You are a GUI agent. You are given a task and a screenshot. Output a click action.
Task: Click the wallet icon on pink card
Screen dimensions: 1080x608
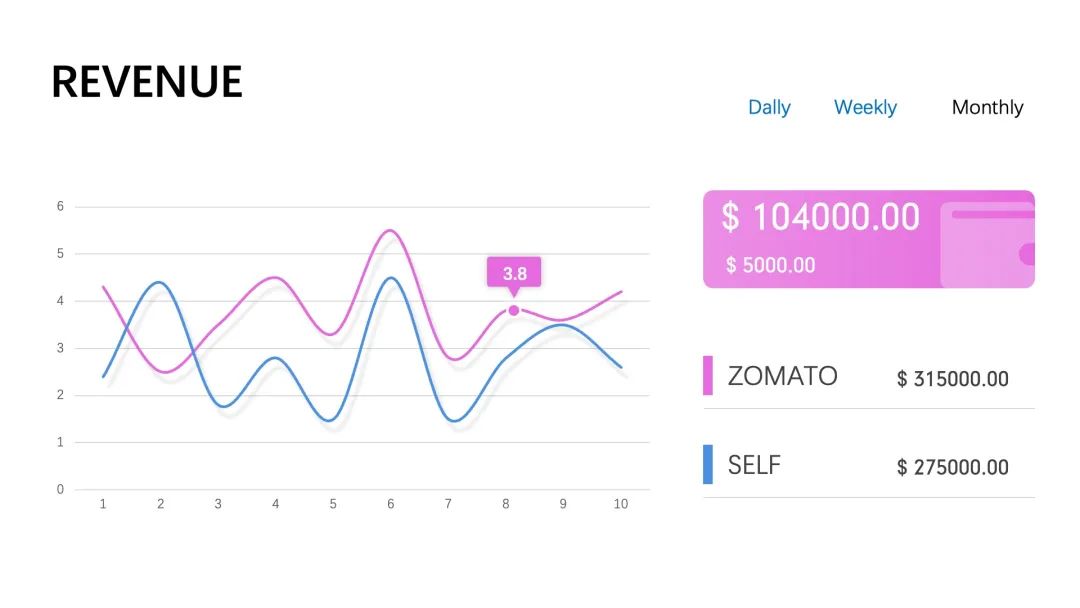pos(988,245)
